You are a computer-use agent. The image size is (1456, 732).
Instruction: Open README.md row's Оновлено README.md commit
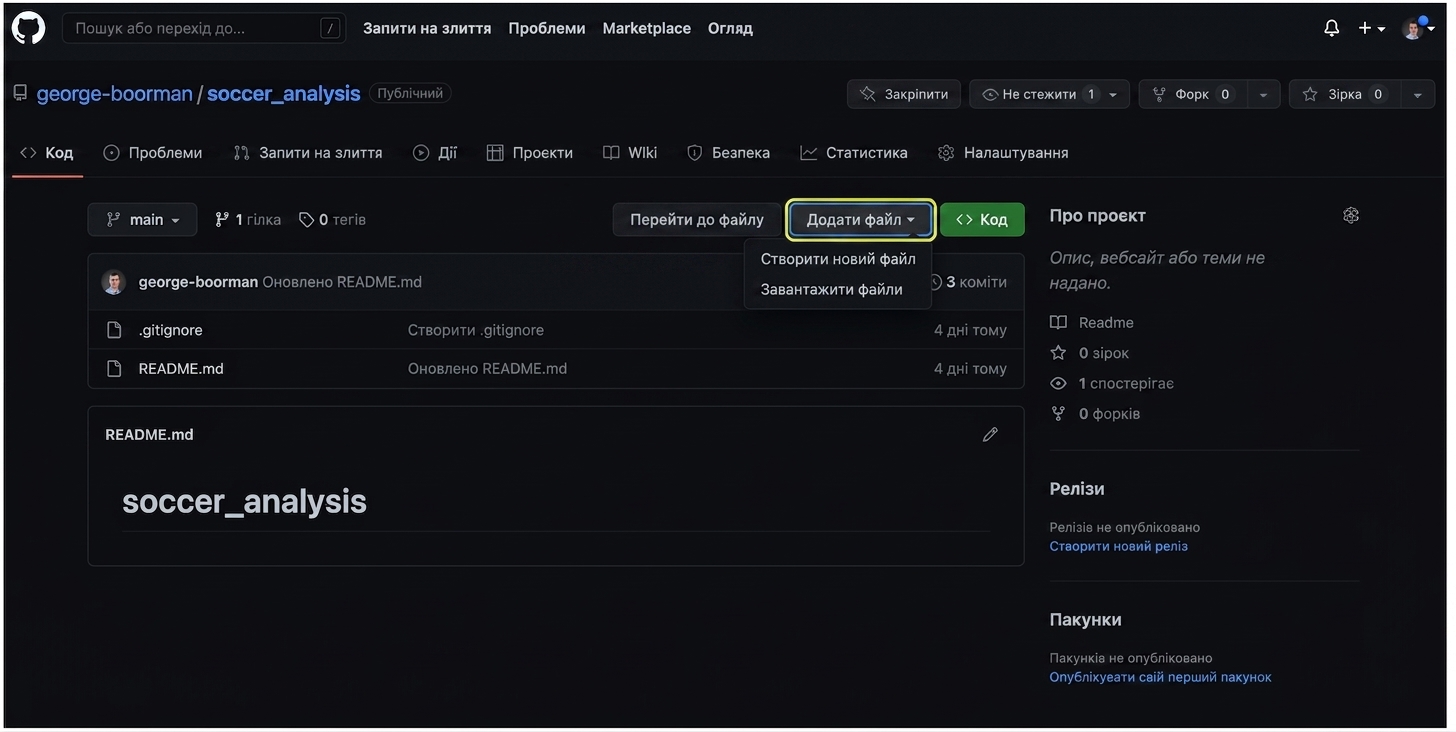click(487, 368)
